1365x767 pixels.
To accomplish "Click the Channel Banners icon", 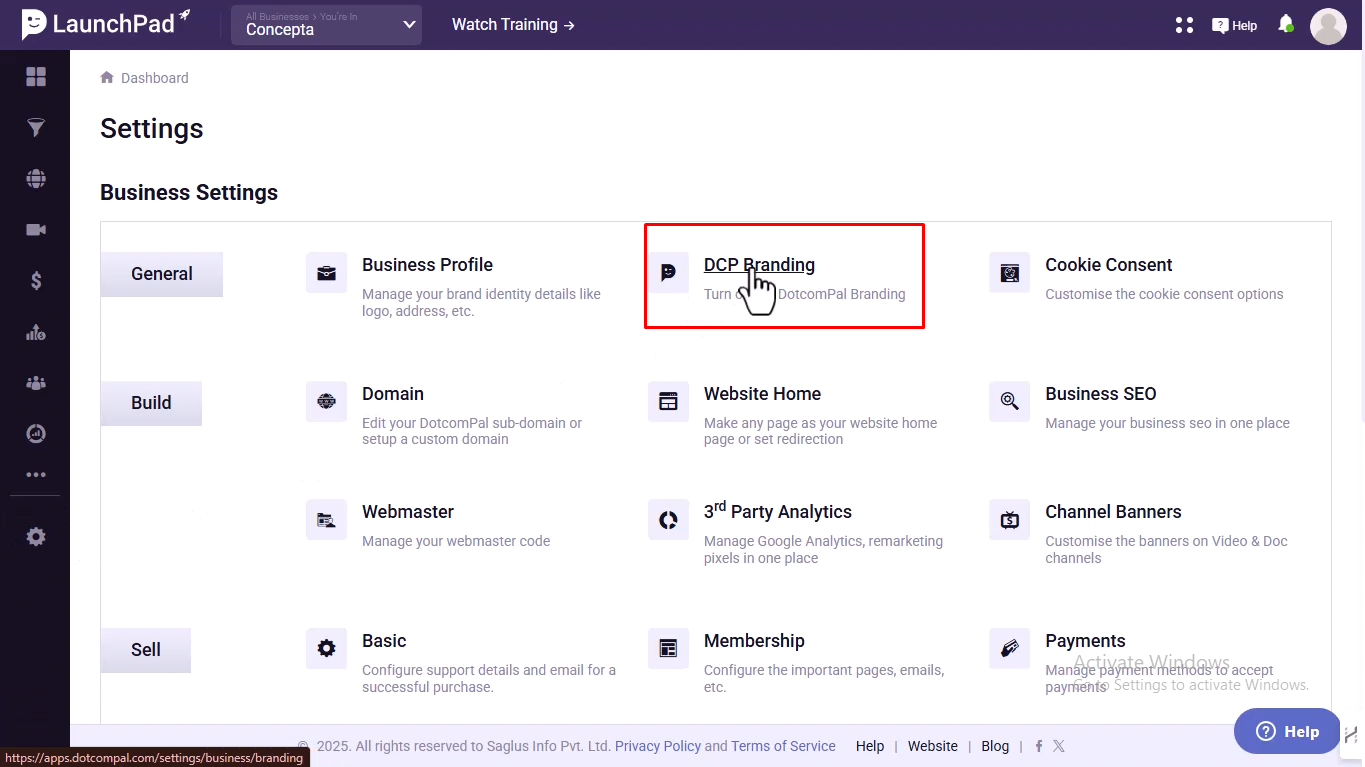I will coord(1010,520).
